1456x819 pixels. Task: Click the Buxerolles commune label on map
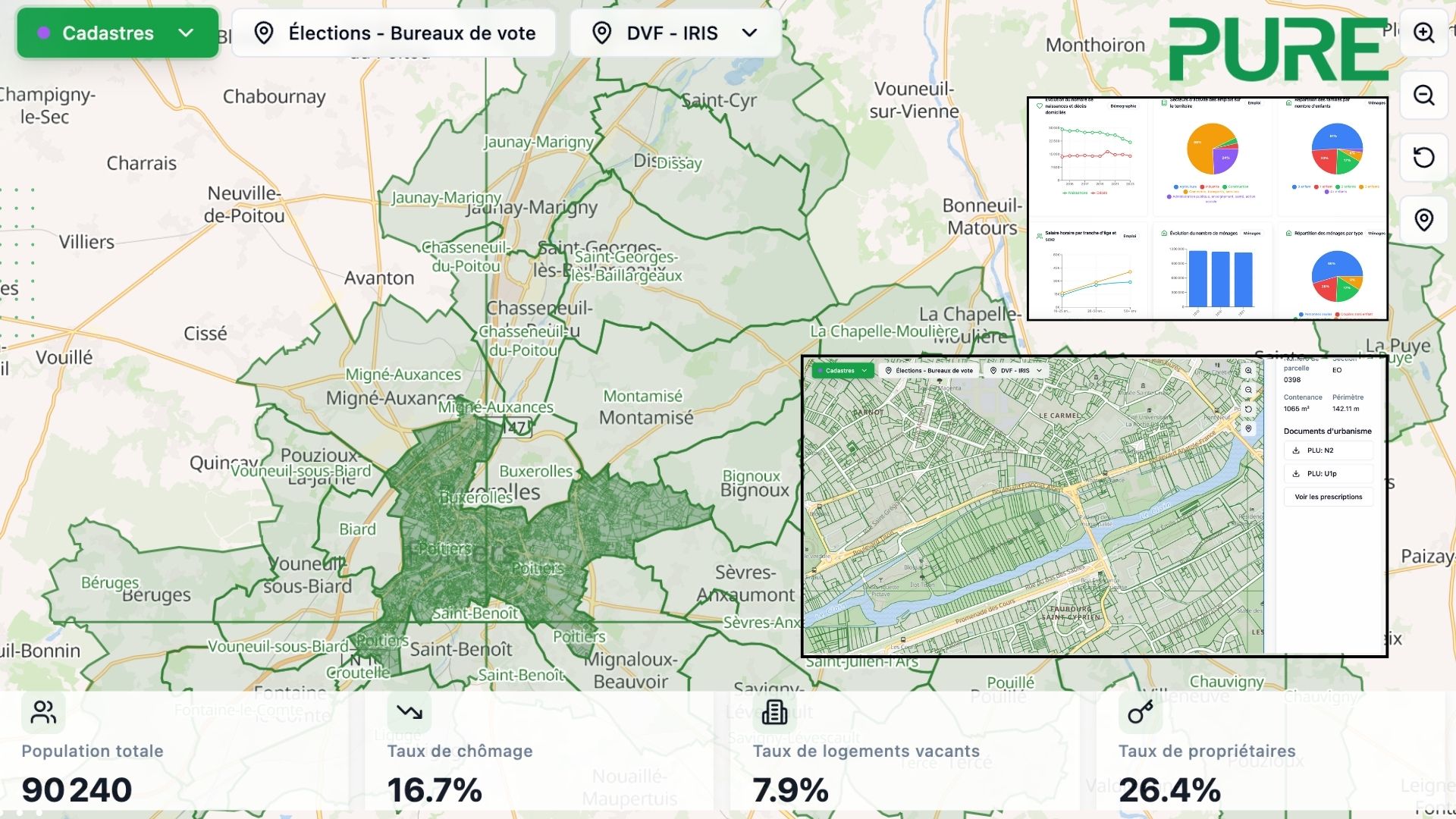tap(535, 471)
